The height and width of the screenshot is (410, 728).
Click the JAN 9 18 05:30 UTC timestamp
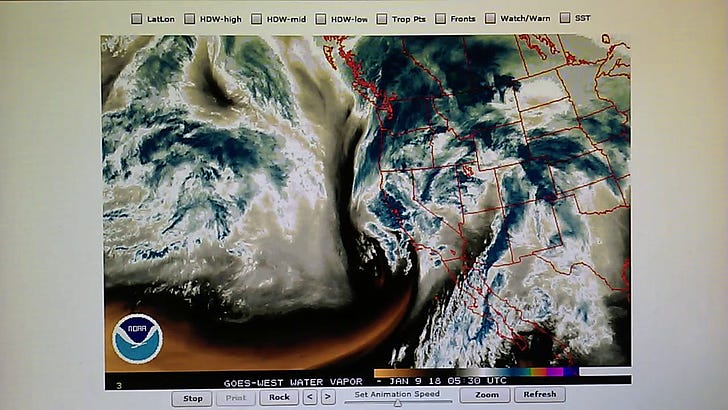pyautogui.click(x=448, y=381)
